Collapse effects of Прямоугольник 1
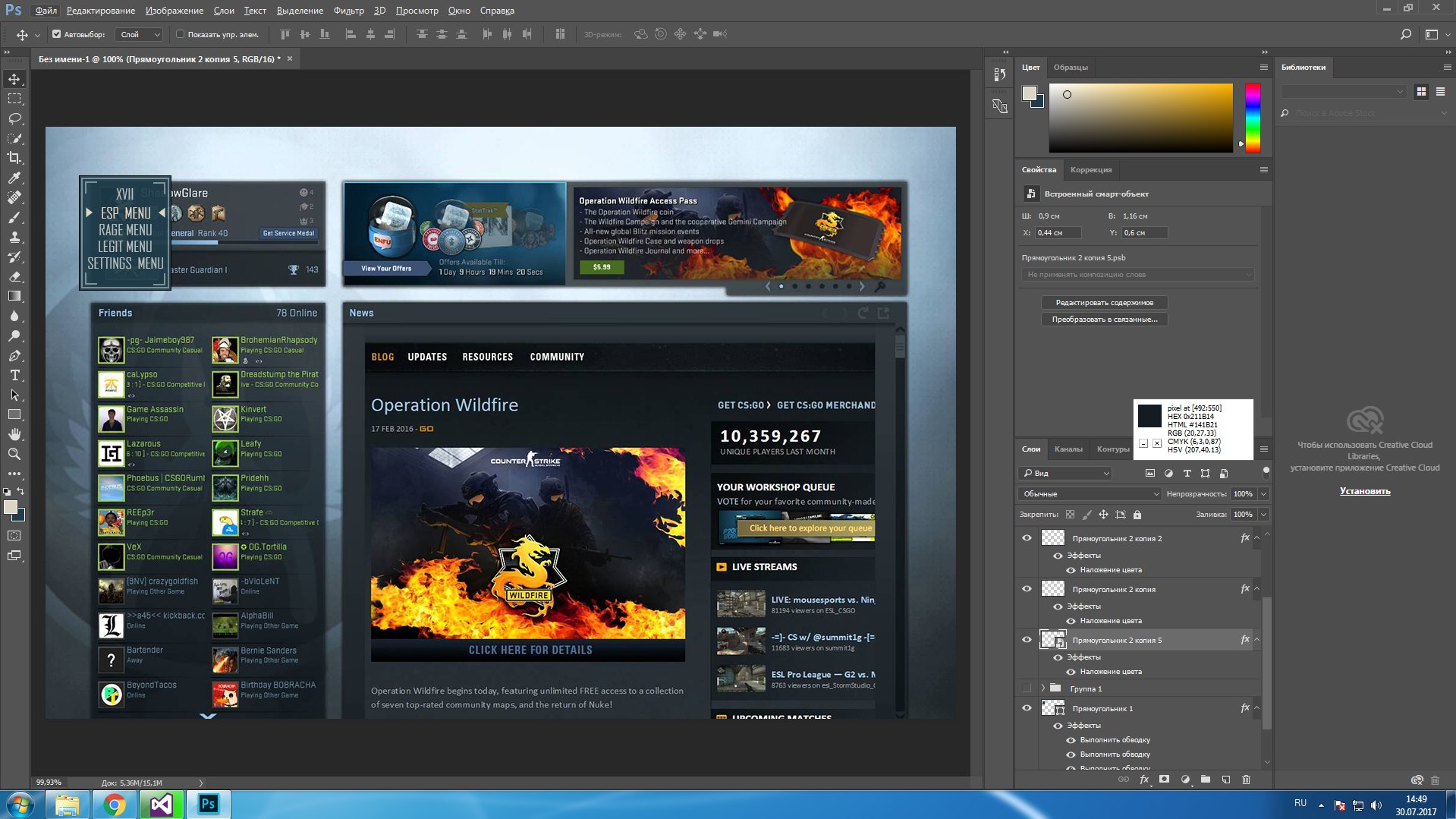This screenshot has height=819, width=1456. click(1256, 708)
